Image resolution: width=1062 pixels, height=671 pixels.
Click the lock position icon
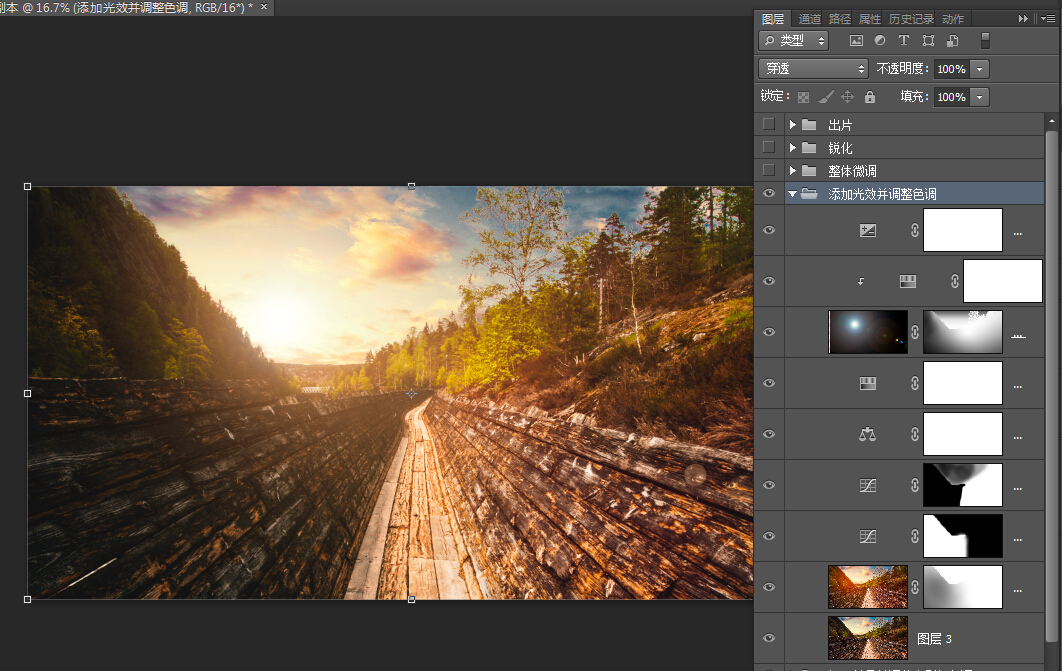click(847, 97)
